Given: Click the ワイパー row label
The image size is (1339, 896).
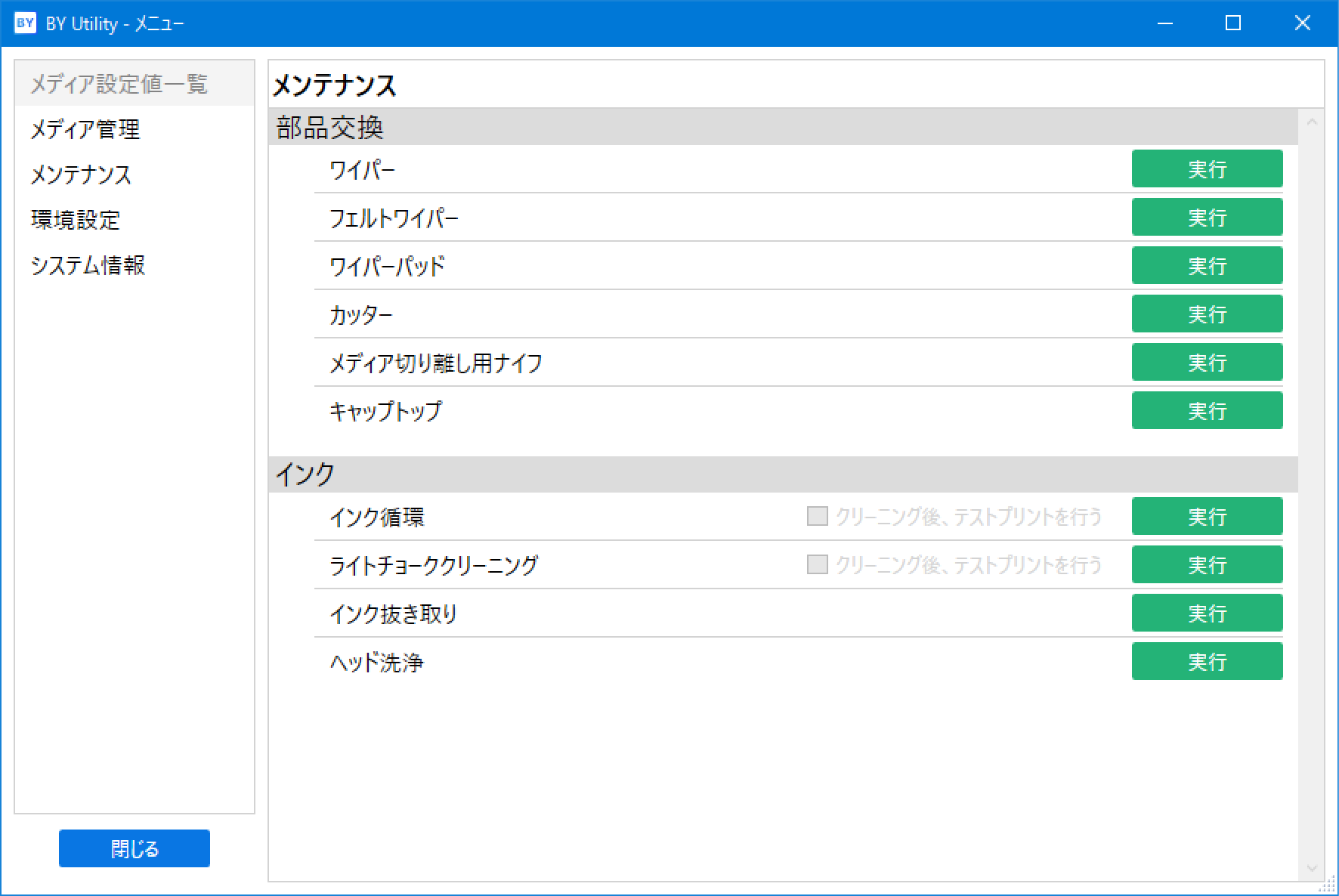Looking at the screenshot, I should 363,169.
